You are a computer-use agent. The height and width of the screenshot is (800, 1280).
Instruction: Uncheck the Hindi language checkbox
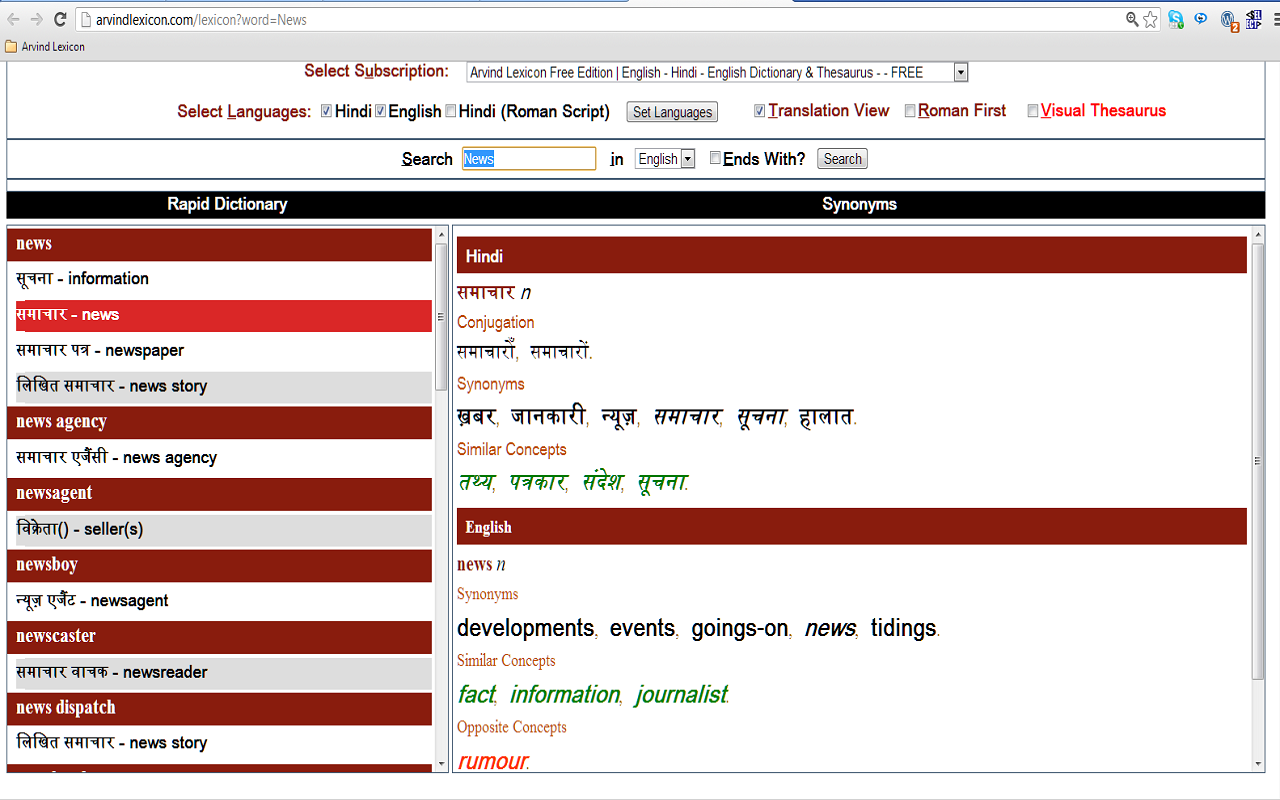coord(326,111)
